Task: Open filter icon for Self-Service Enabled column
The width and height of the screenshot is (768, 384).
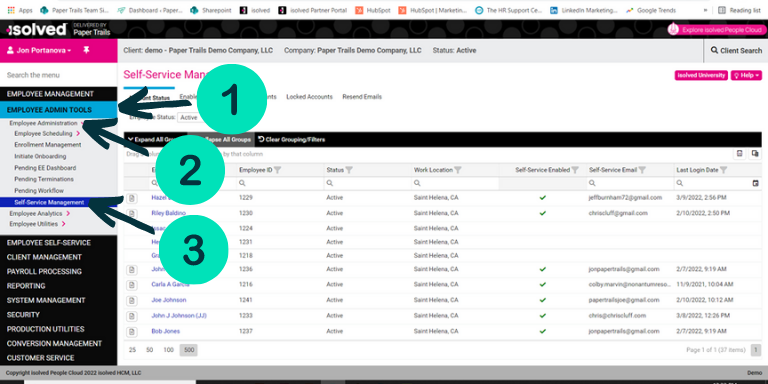Action: coord(575,170)
